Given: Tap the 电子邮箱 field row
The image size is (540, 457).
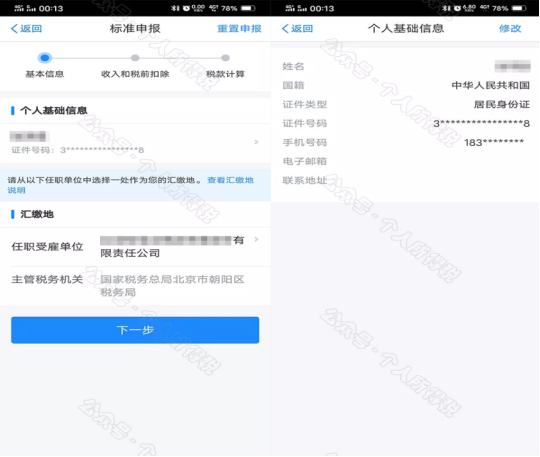Looking at the screenshot, I should [x=405, y=161].
